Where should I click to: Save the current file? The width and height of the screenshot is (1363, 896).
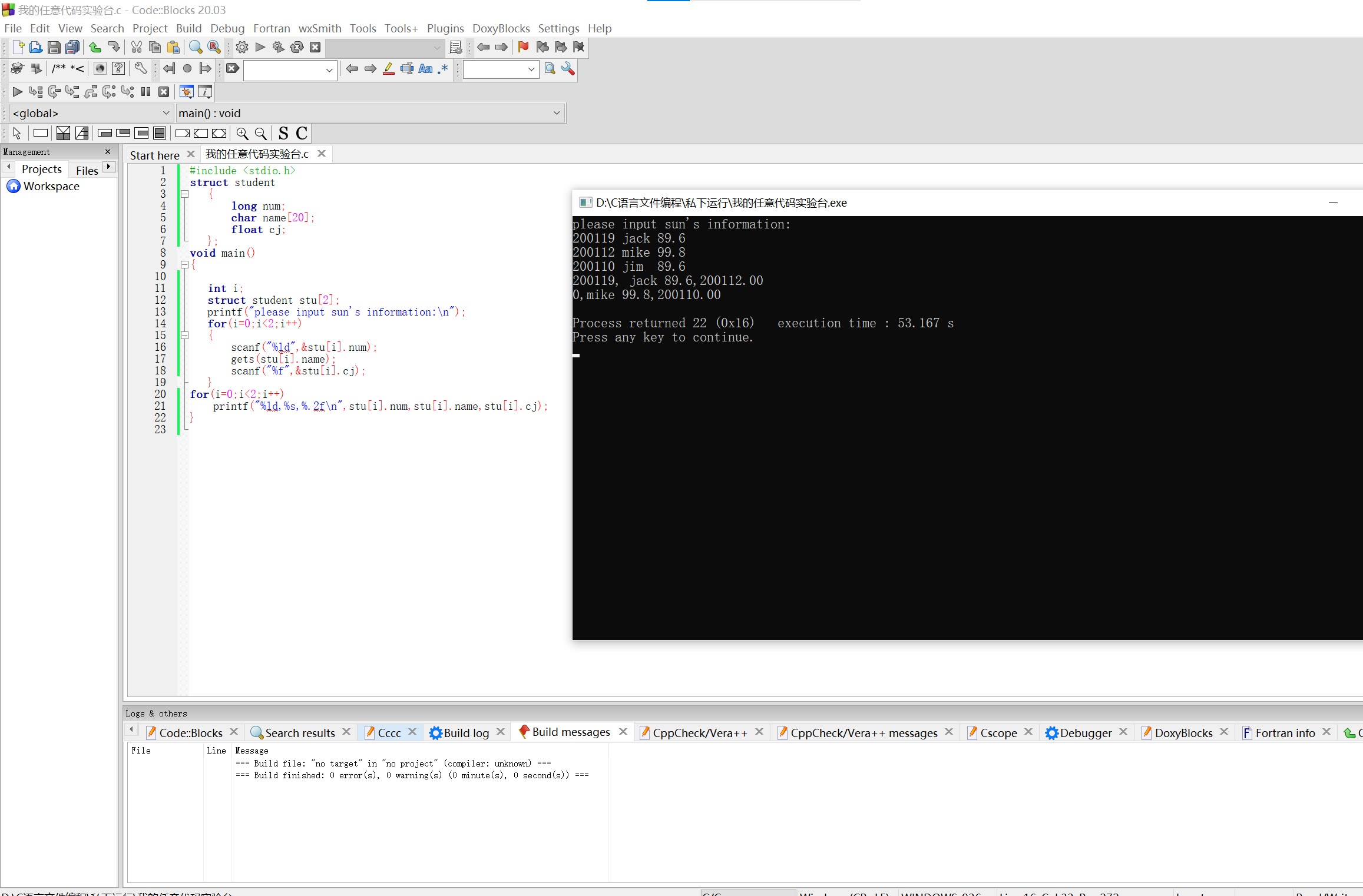(54, 47)
